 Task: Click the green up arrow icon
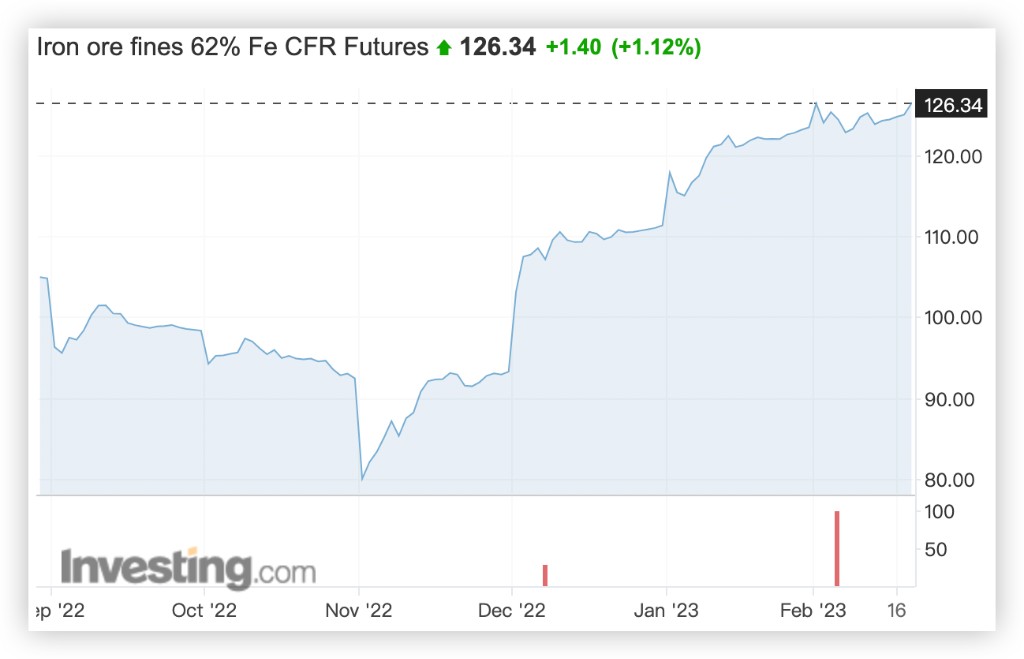click(445, 47)
